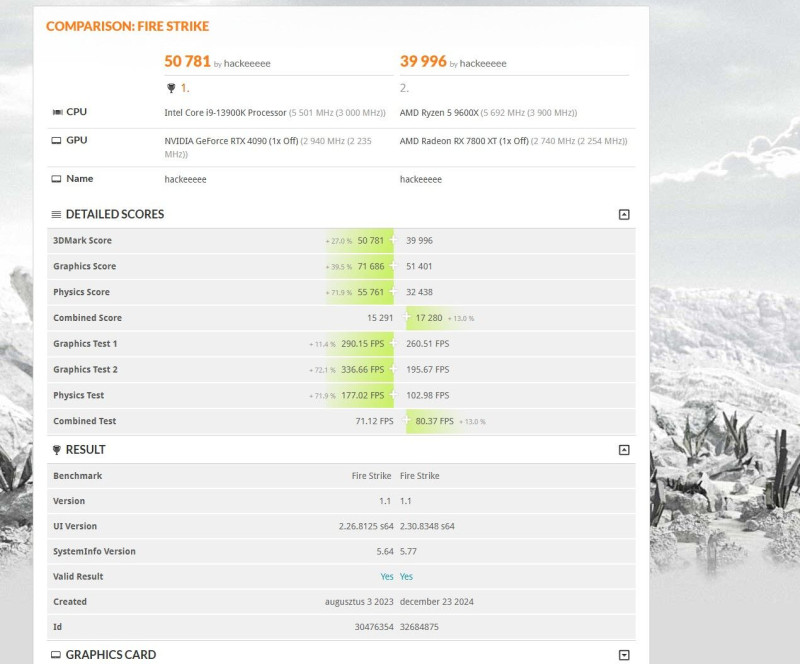Click the Graphics Score value 51 401

click(419, 266)
